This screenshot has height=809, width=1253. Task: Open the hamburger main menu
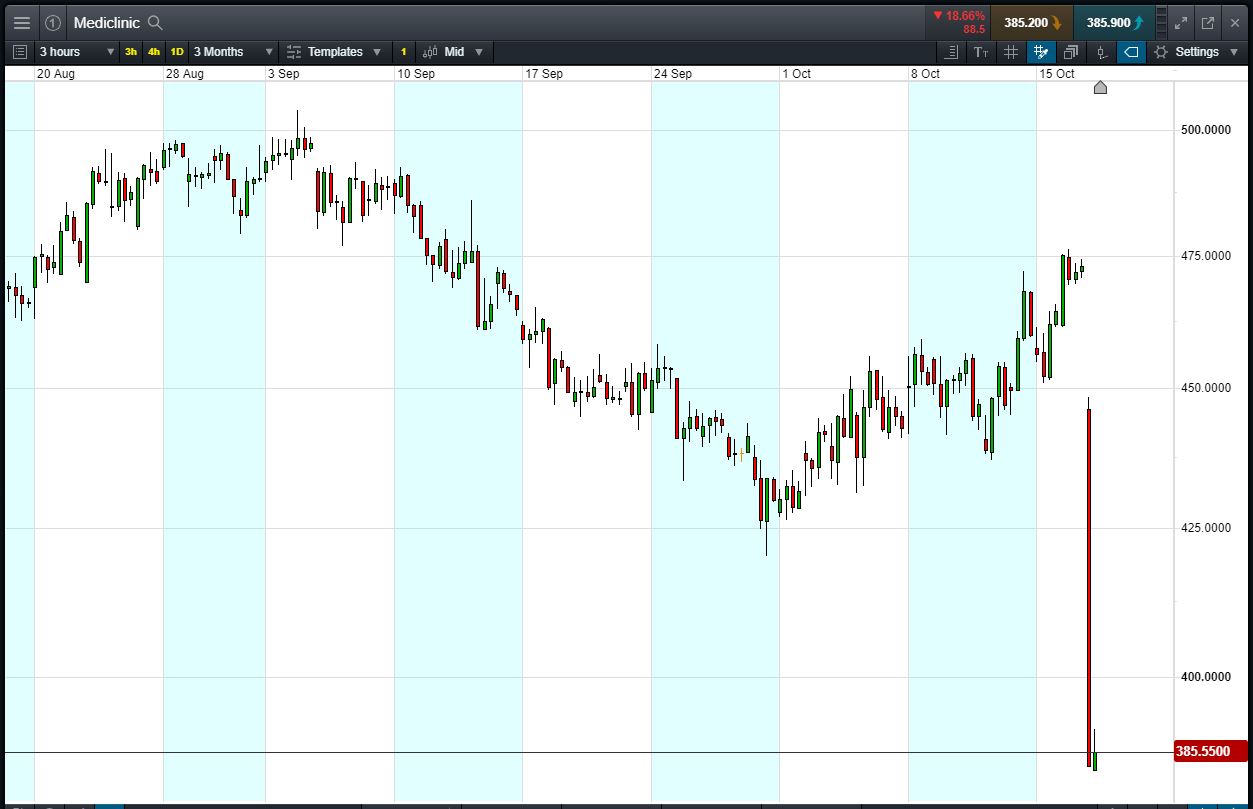pos(21,22)
